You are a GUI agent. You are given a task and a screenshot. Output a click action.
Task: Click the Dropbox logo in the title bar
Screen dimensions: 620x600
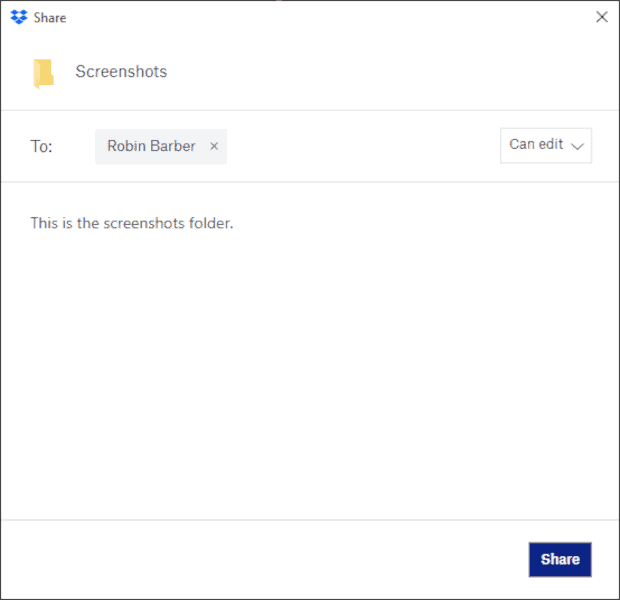[x=19, y=17]
